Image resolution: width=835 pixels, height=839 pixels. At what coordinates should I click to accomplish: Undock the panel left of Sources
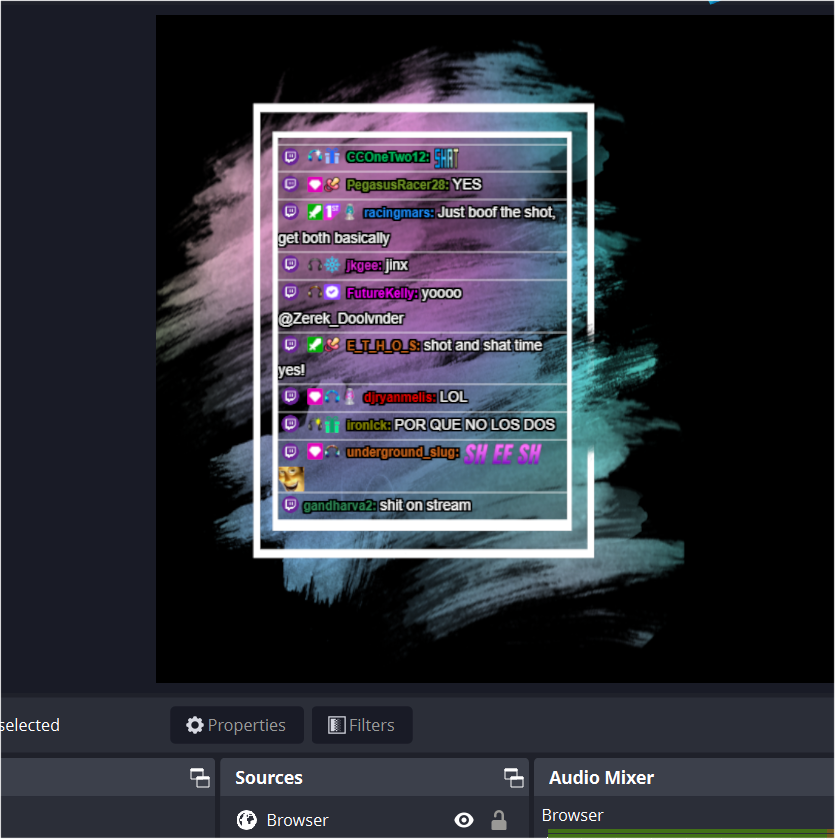pos(199,778)
